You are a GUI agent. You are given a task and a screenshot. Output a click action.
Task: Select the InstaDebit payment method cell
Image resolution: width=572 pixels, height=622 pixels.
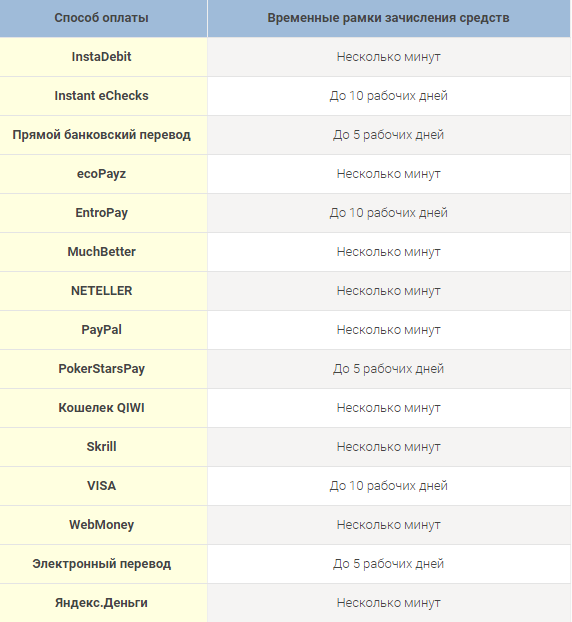click(x=101, y=57)
